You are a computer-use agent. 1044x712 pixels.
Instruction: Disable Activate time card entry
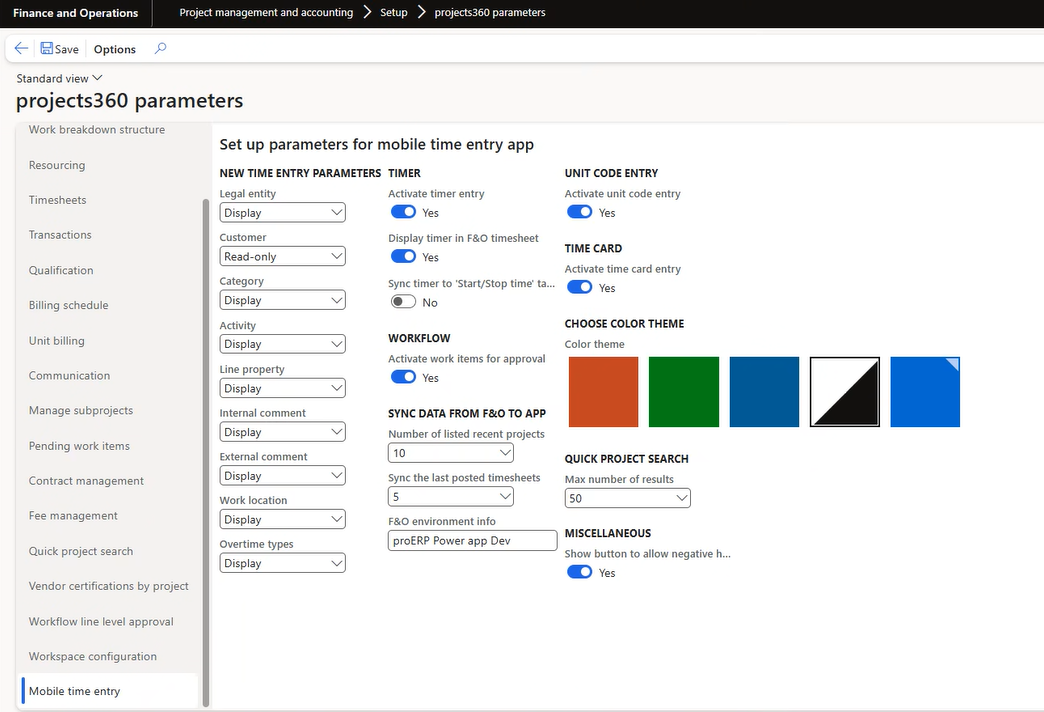(x=579, y=287)
